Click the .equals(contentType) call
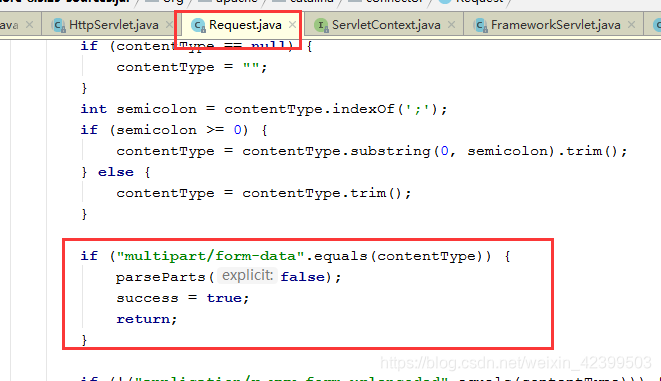The height and width of the screenshot is (381, 661). [x=398, y=256]
